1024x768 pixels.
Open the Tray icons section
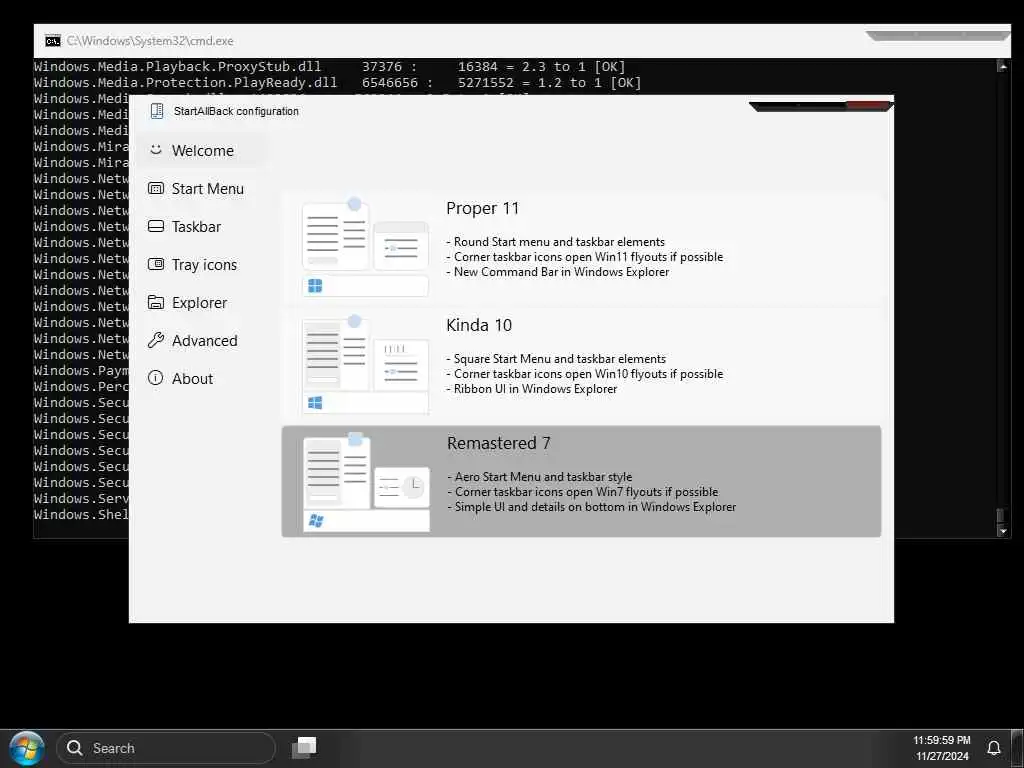[201, 264]
